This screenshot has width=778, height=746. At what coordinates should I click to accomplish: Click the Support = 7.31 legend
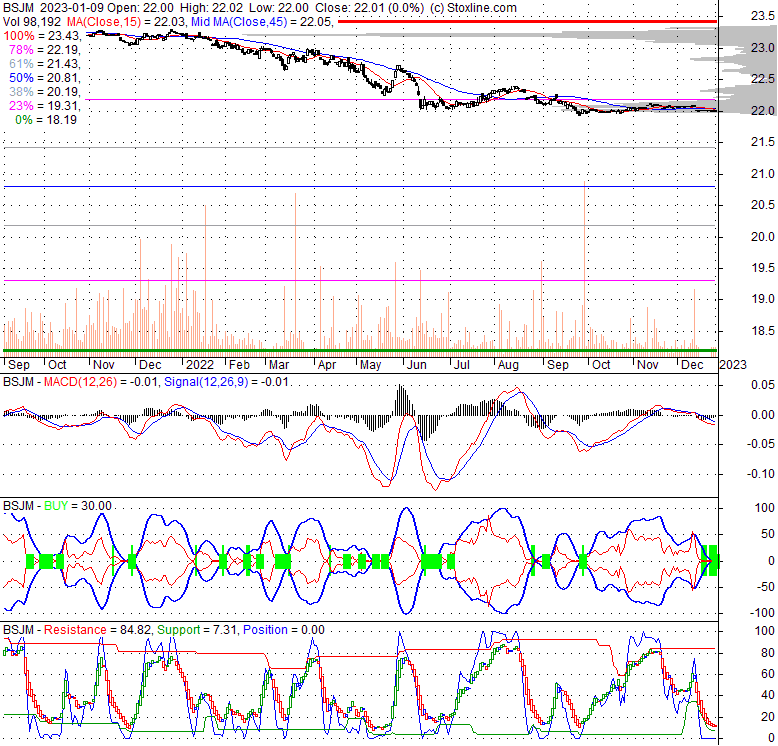[x=197, y=630]
